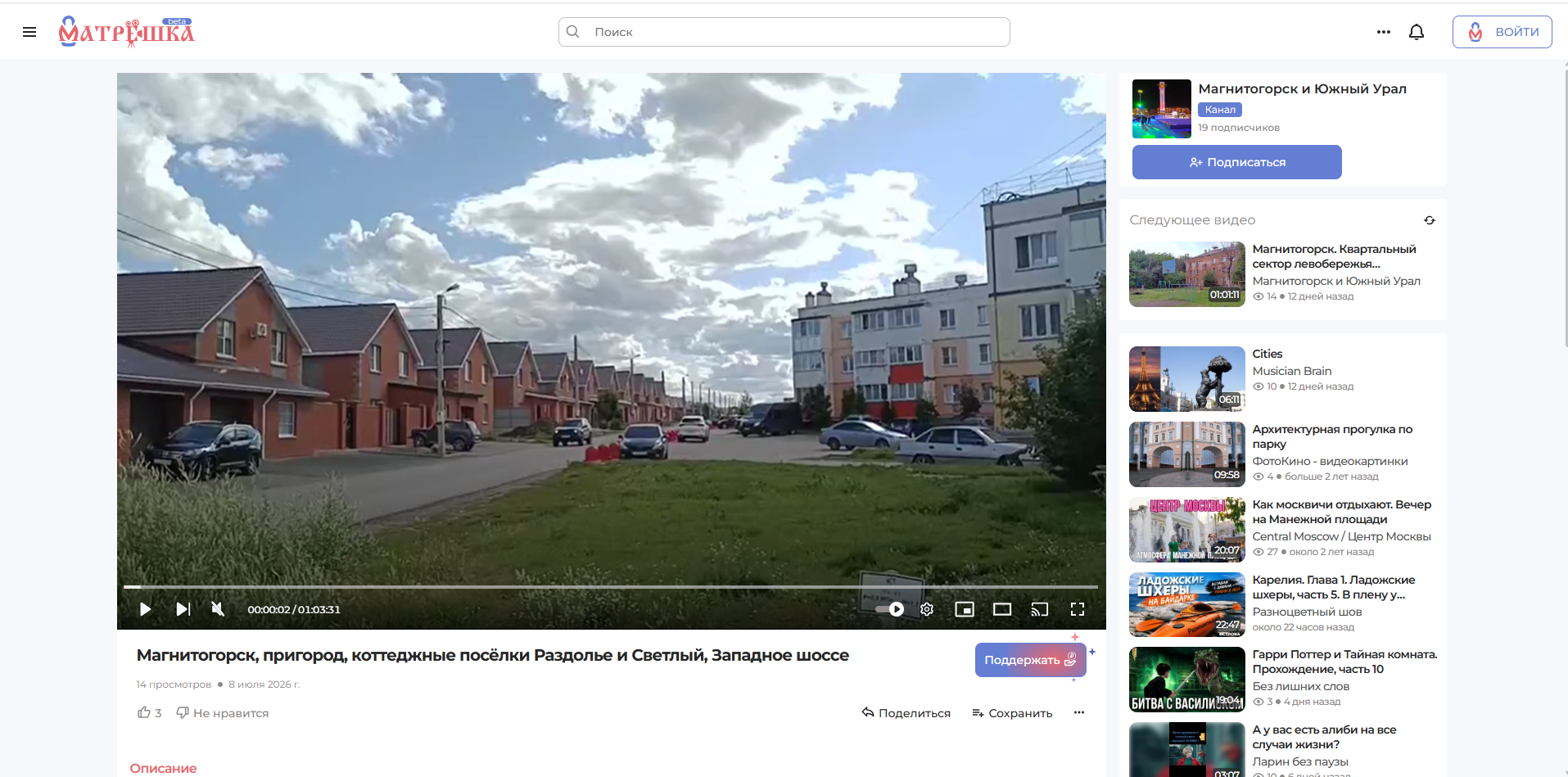
Task: Open Без лишних слов channel
Action: (1301, 686)
